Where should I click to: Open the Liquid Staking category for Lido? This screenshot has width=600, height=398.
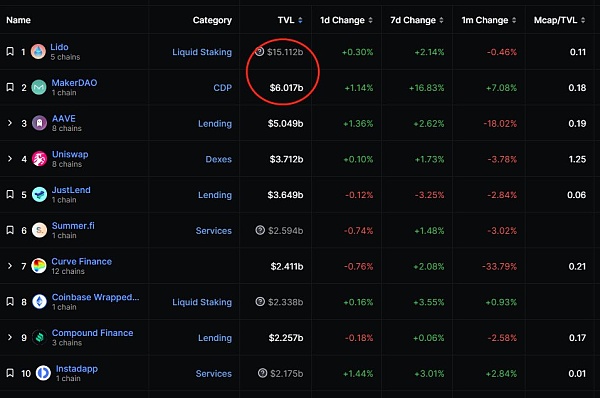click(202, 52)
